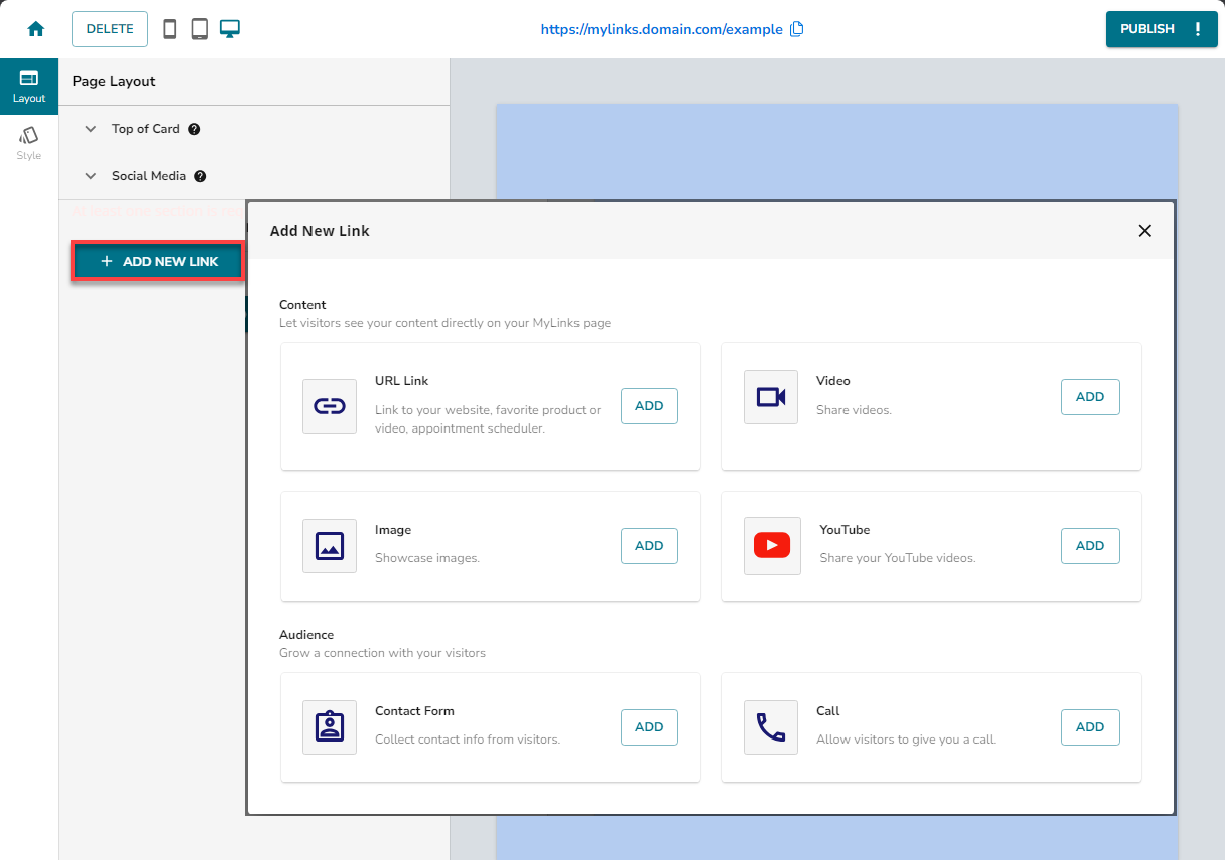Add a Contact Form

pyautogui.click(x=649, y=727)
